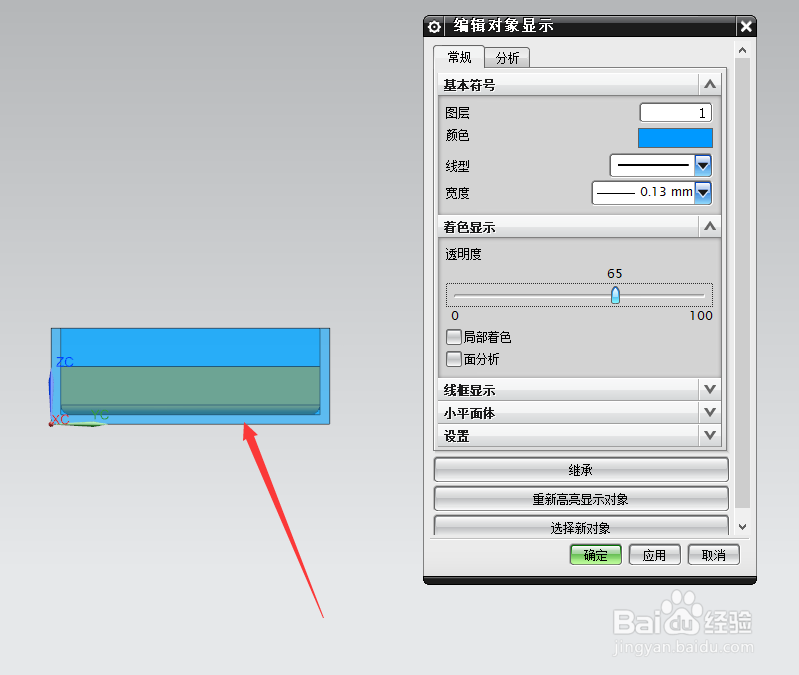Click the 图层 layer number field
799x675 pixels.
[x=676, y=113]
